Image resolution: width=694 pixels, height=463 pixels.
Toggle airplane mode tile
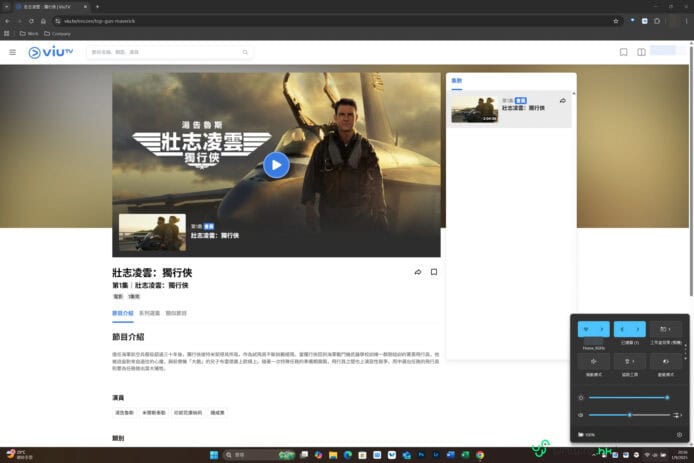coord(594,362)
